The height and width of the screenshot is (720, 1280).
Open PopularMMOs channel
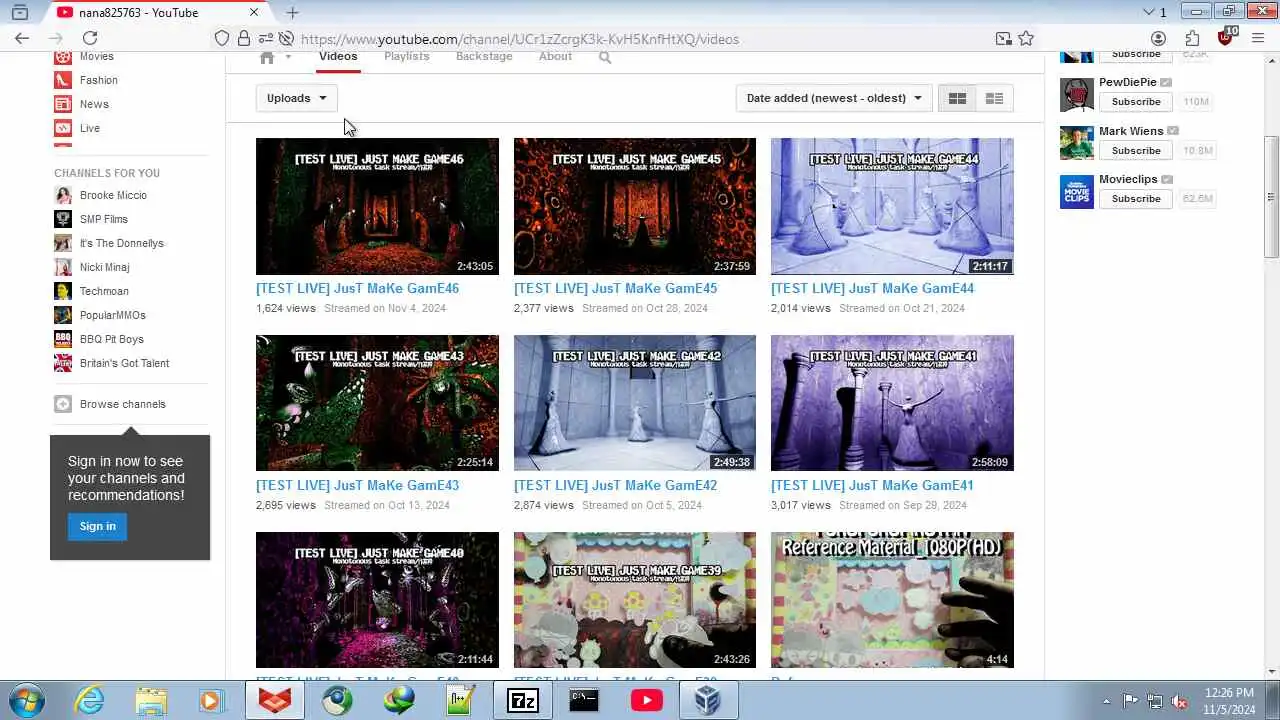coord(113,315)
